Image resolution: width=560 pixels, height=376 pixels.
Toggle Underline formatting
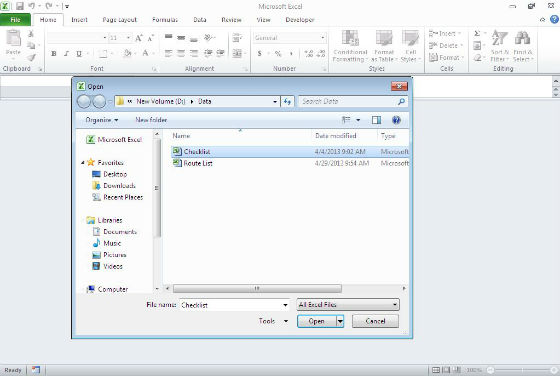79,54
